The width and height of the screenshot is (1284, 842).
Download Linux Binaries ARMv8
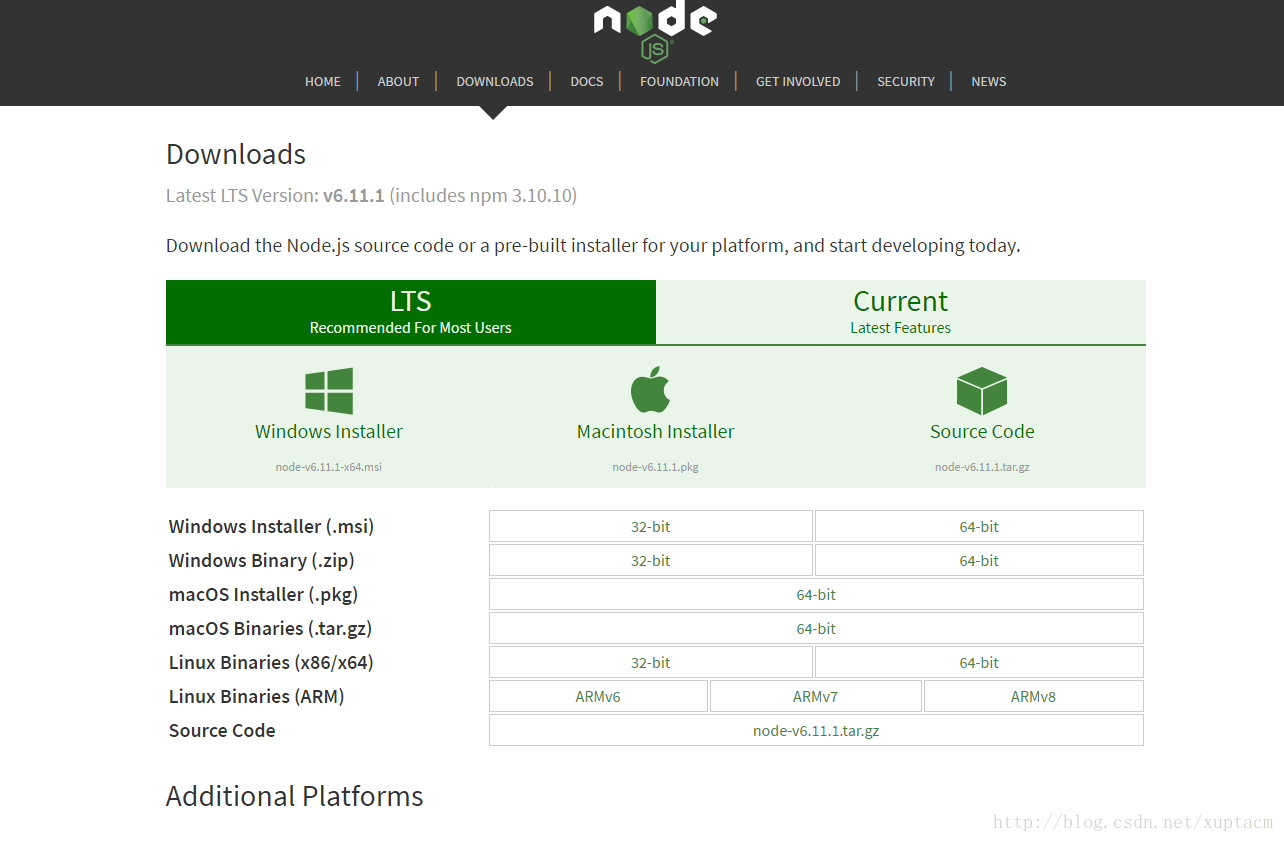coord(1034,696)
